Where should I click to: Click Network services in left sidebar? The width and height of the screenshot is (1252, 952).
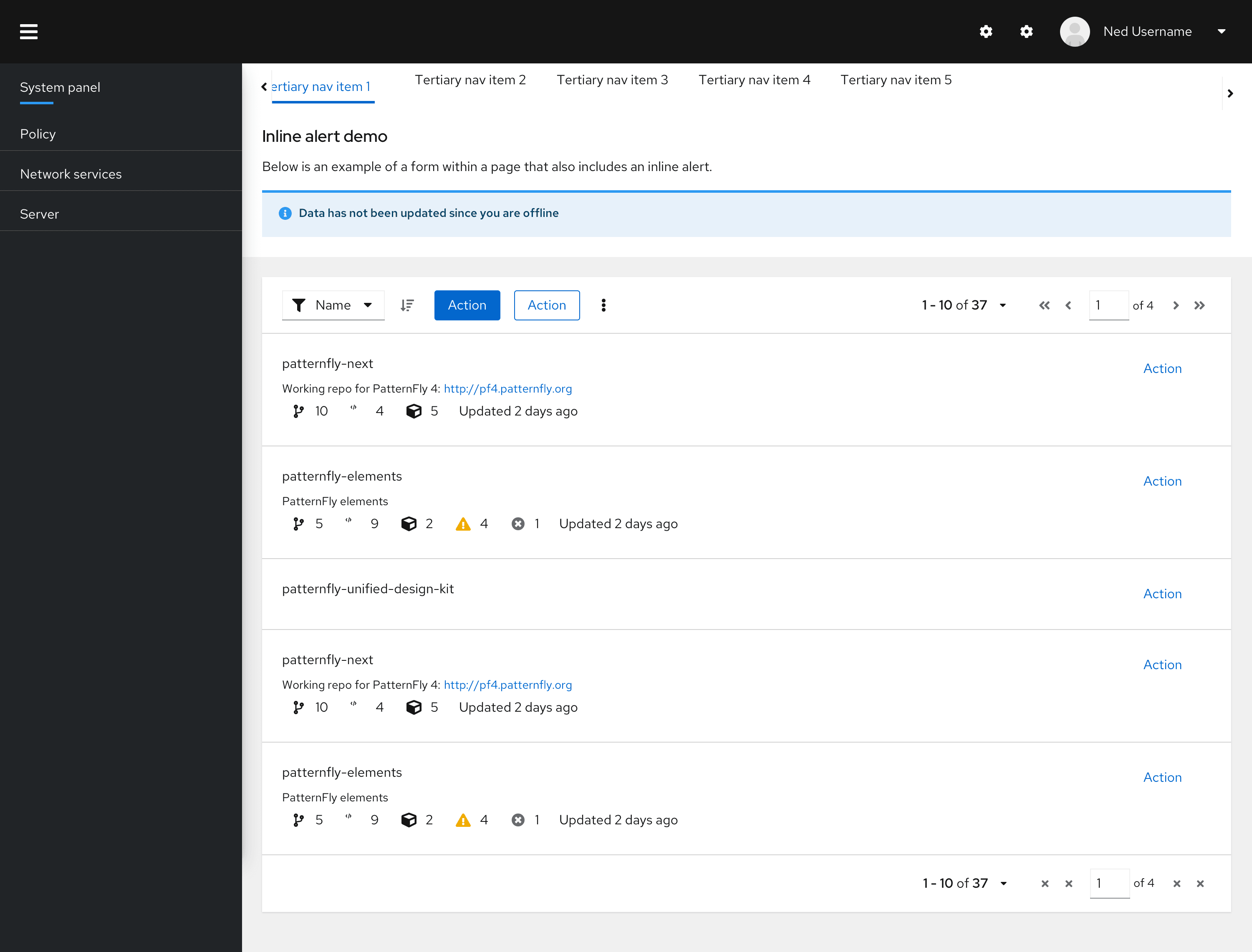click(x=70, y=174)
